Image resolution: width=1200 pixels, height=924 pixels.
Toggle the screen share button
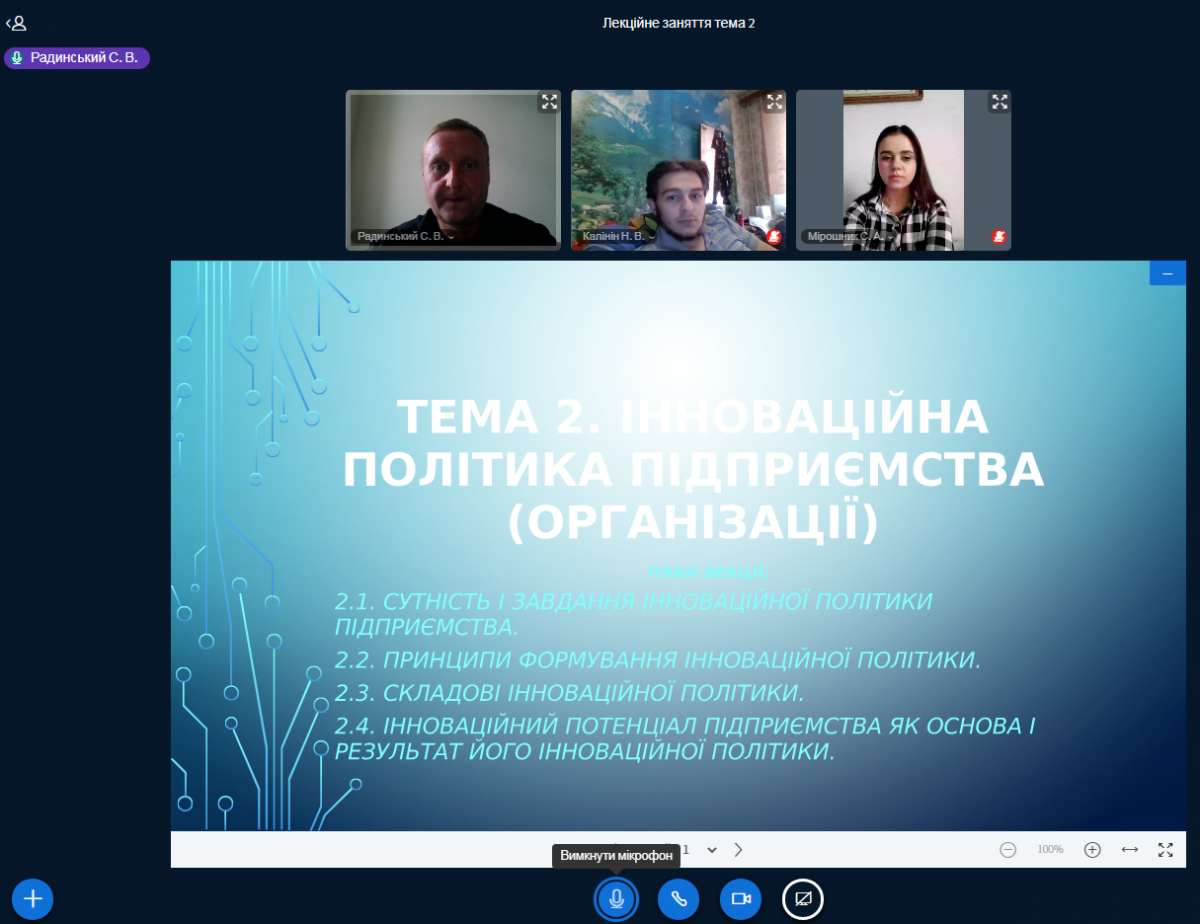(802, 899)
